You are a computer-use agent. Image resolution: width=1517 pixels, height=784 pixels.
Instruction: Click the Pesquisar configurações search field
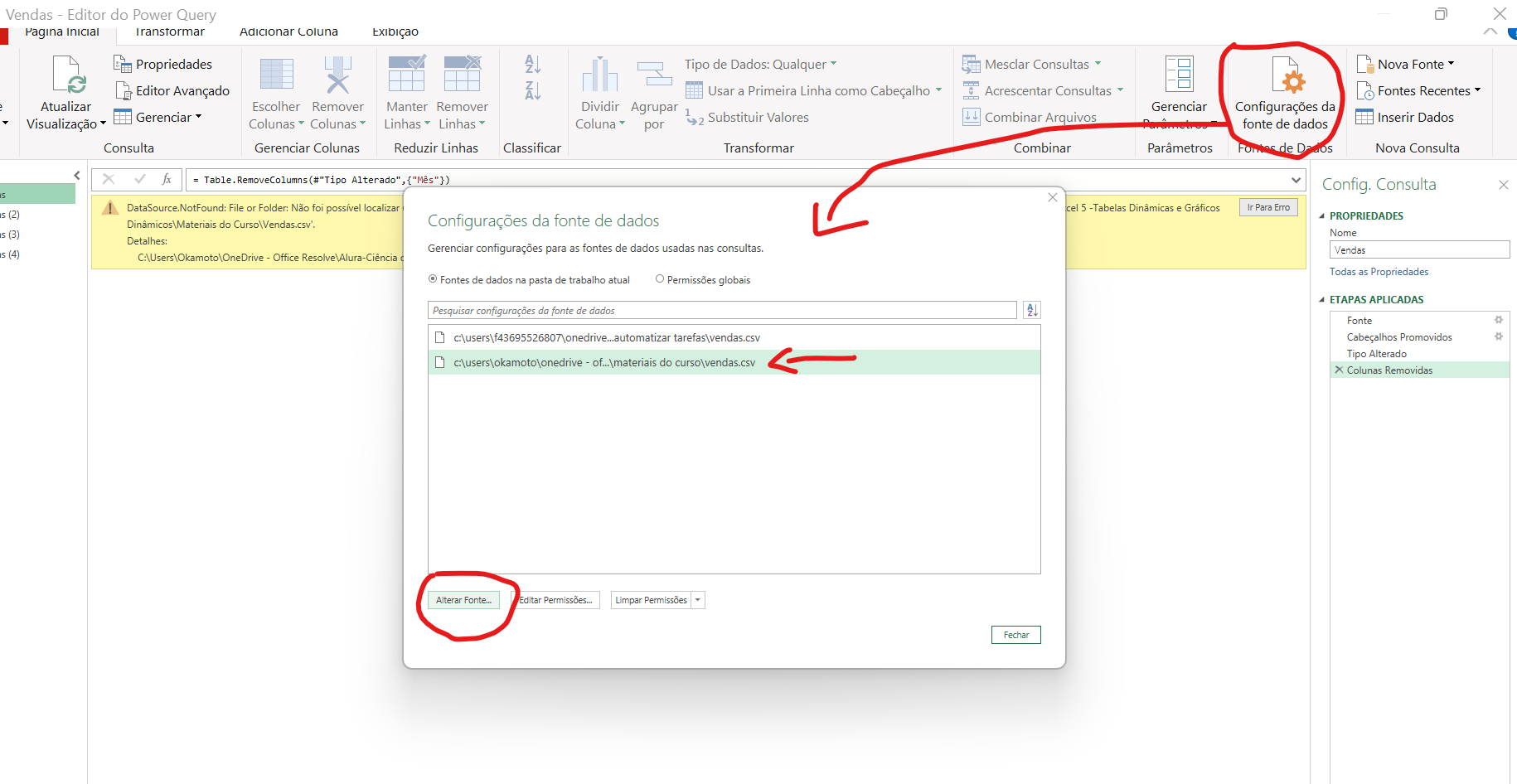click(x=722, y=310)
